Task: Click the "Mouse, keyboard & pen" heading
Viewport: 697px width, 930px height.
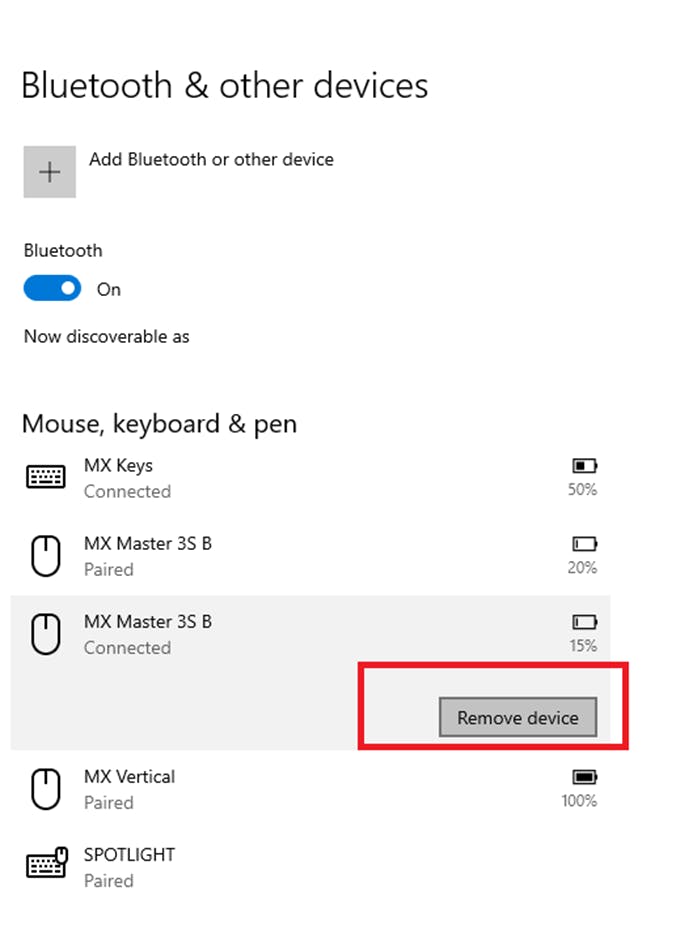Action: coord(159,424)
